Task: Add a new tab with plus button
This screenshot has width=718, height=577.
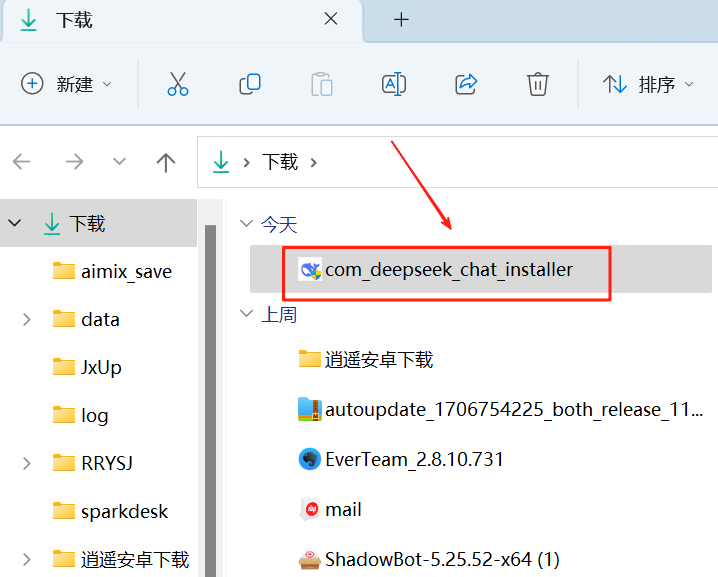Action: point(401,20)
